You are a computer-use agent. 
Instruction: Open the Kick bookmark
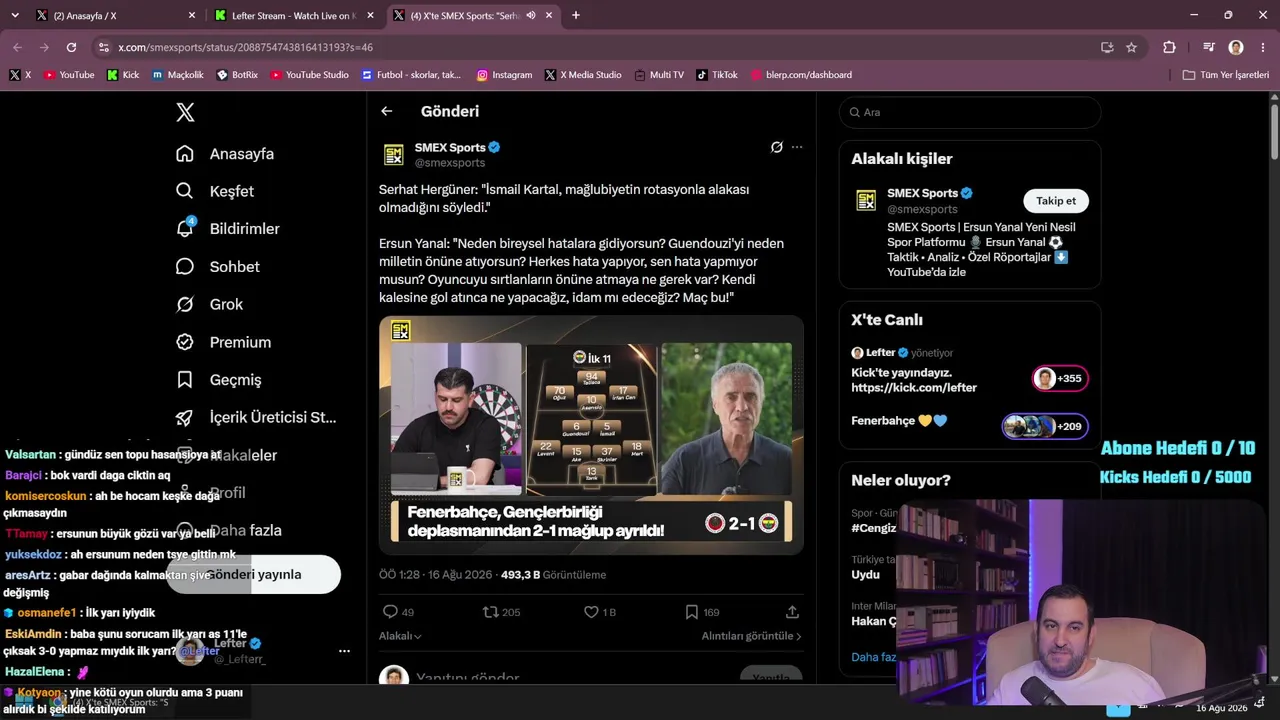123,75
